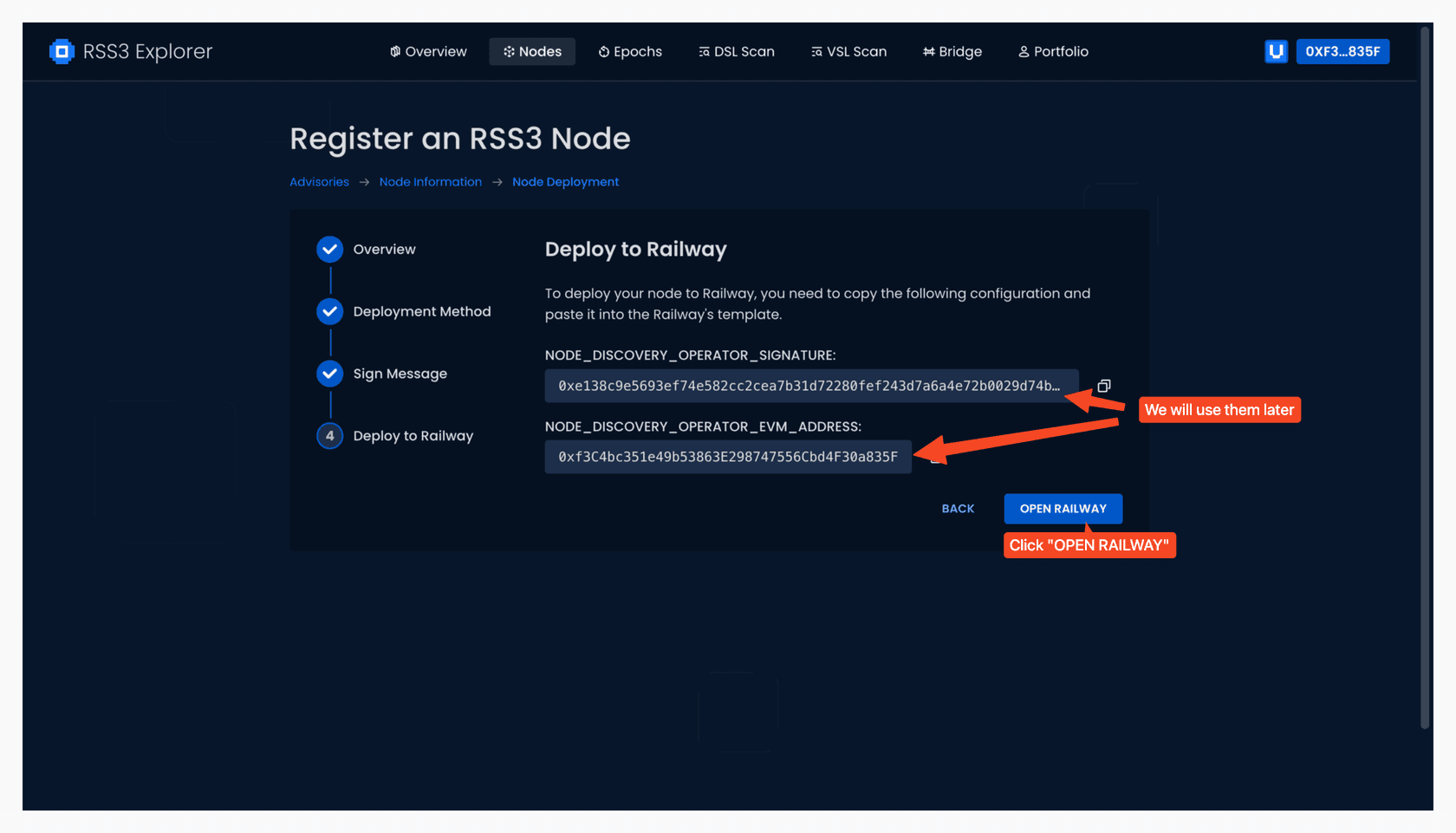
Task: Open the Overview nav item
Action: coord(428,51)
